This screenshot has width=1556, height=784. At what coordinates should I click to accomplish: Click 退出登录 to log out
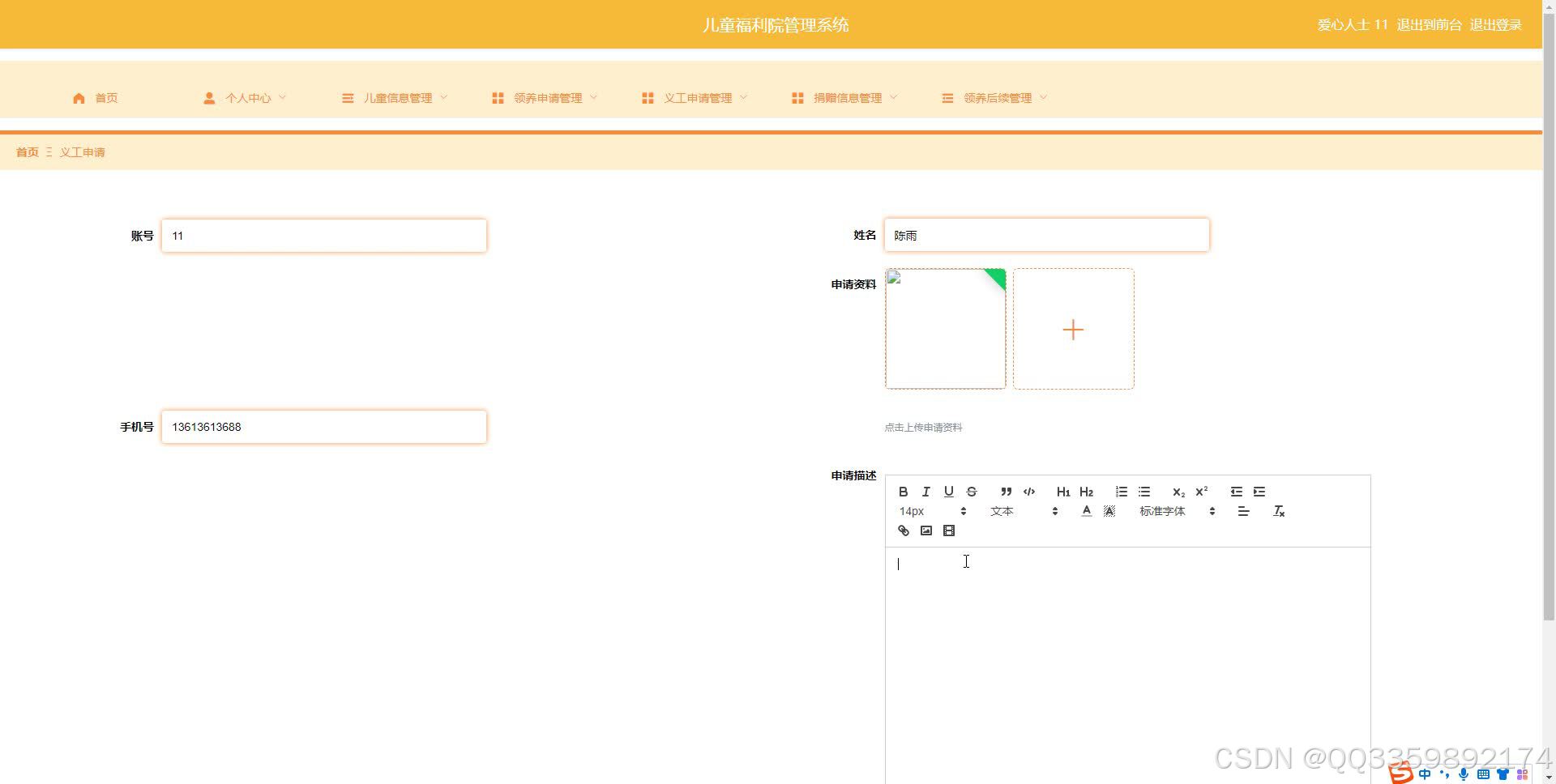[1495, 25]
